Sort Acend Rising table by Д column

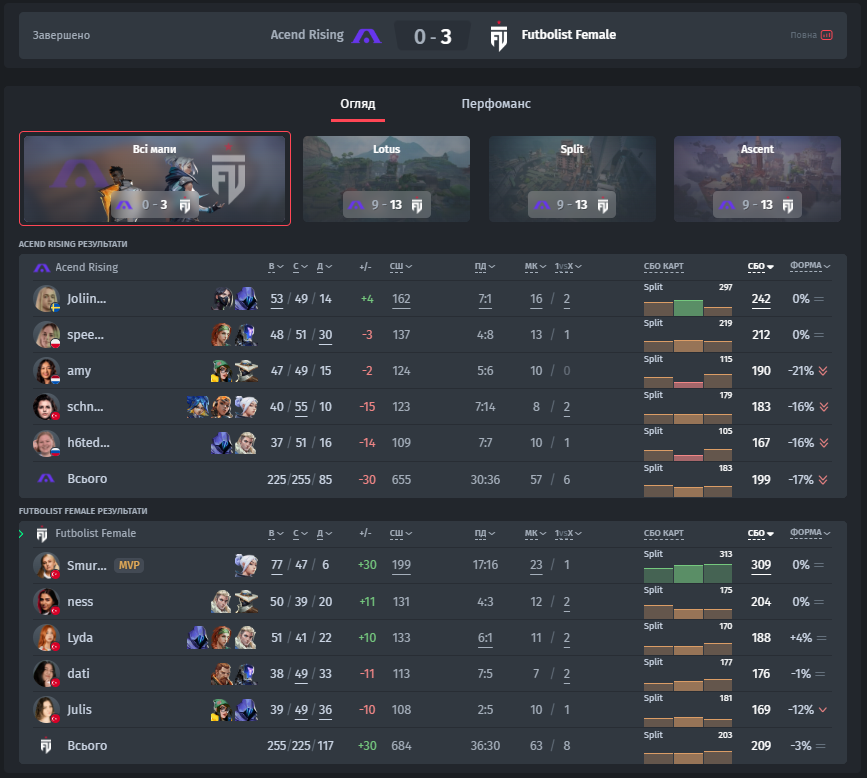[325, 267]
